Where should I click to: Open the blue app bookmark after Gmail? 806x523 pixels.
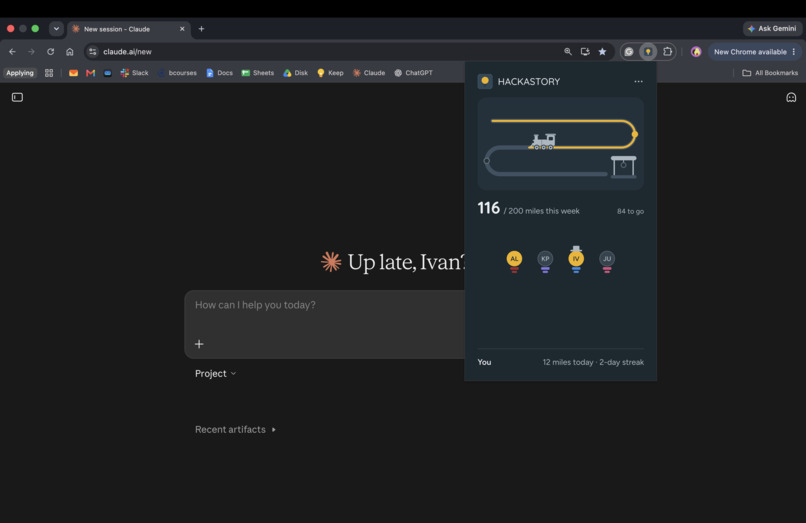(x=107, y=73)
